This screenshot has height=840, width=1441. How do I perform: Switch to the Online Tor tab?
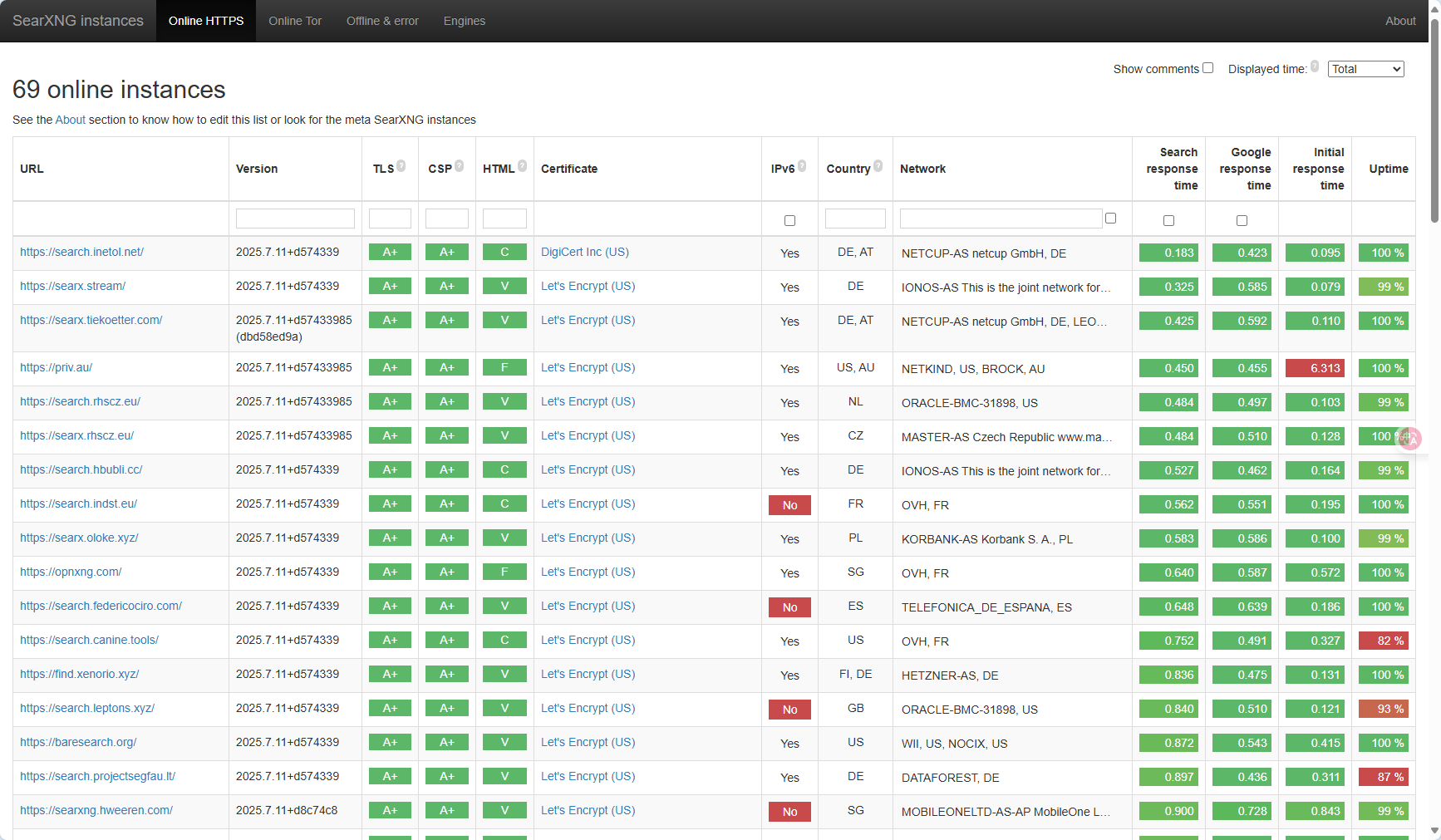295,21
